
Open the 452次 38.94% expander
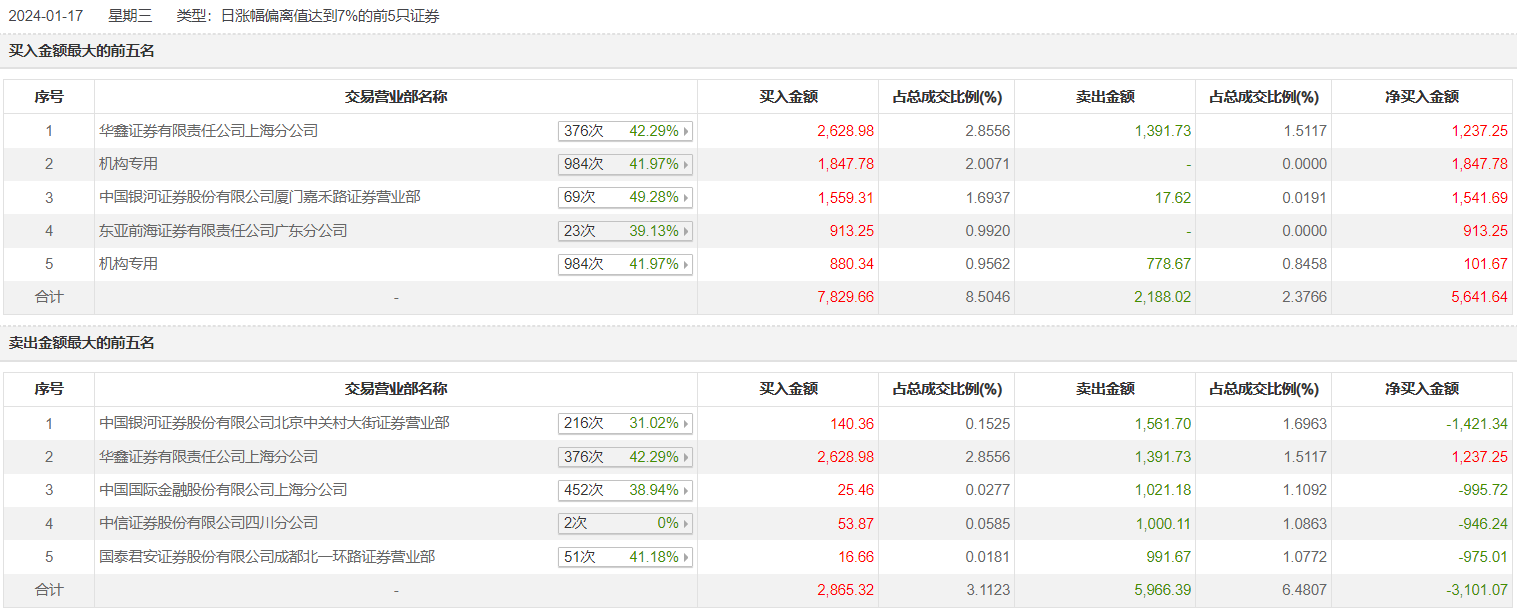click(x=625, y=490)
